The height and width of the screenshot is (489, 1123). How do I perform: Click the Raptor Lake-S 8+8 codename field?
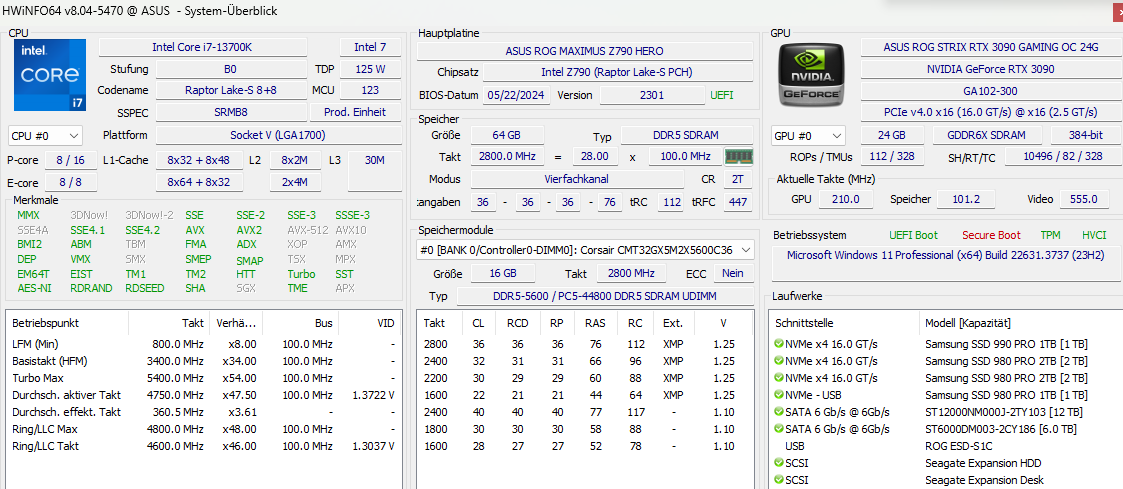click(230, 90)
